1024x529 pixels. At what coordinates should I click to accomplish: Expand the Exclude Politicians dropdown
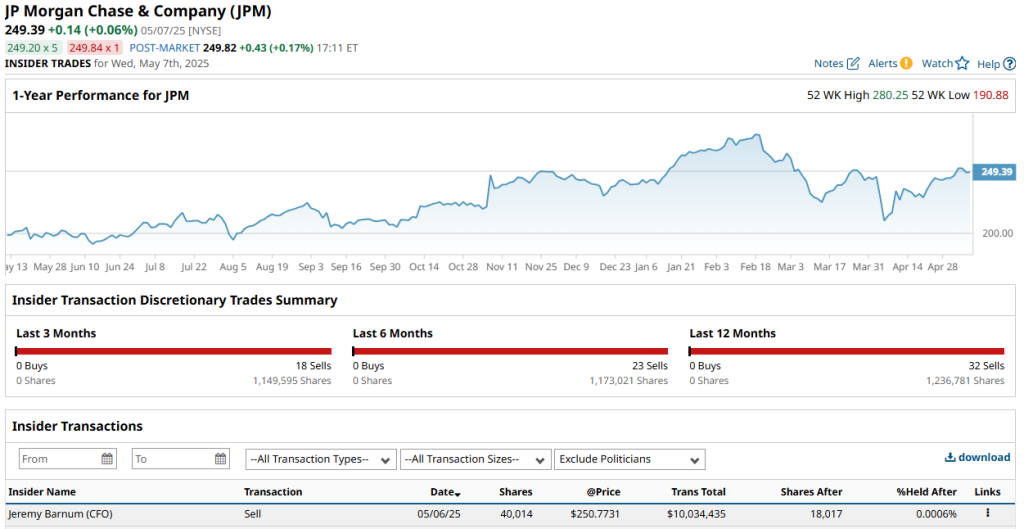630,459
